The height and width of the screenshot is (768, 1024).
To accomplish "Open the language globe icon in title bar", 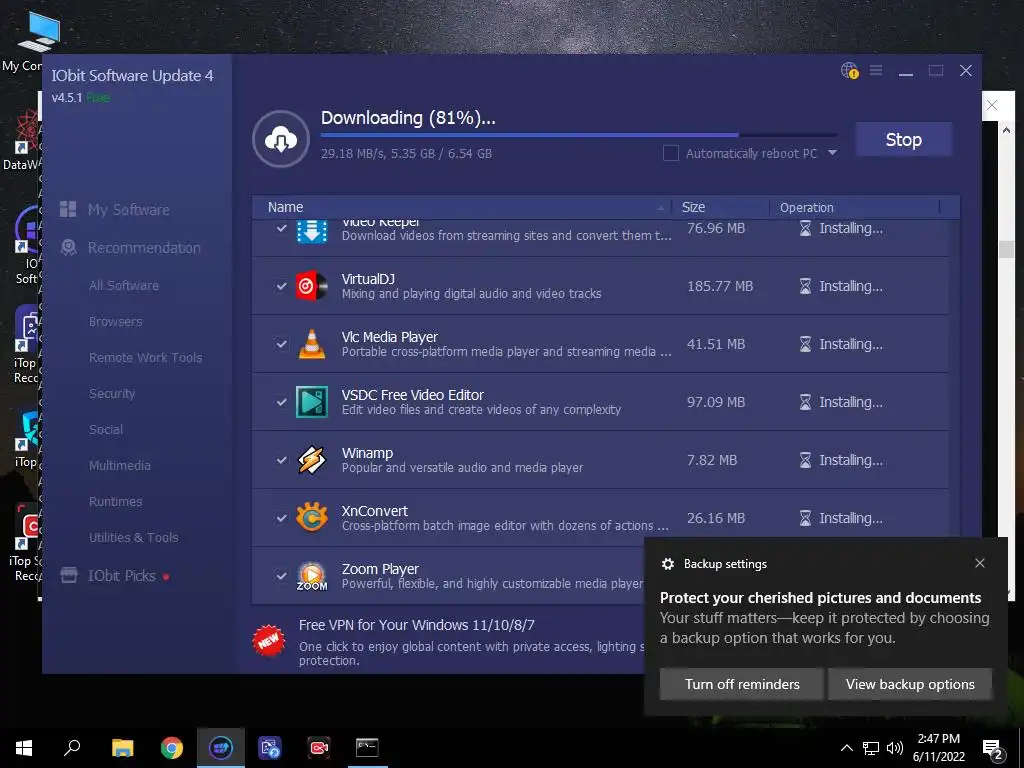I will [x=849, y=70].
